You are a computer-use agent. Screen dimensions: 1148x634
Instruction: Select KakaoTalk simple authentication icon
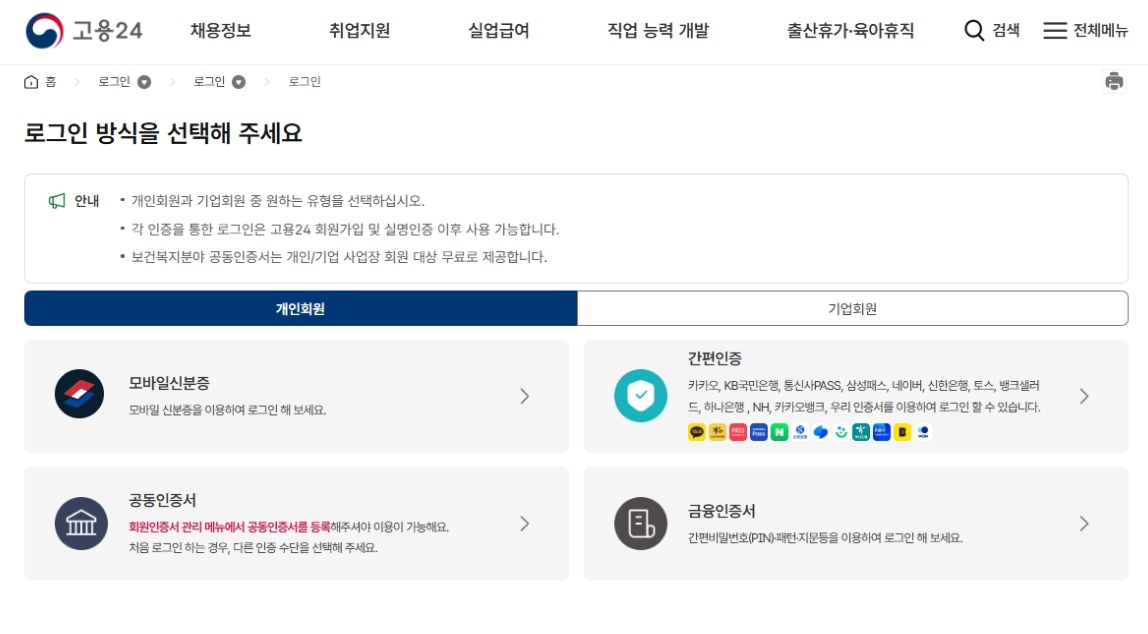coord(695,431)
